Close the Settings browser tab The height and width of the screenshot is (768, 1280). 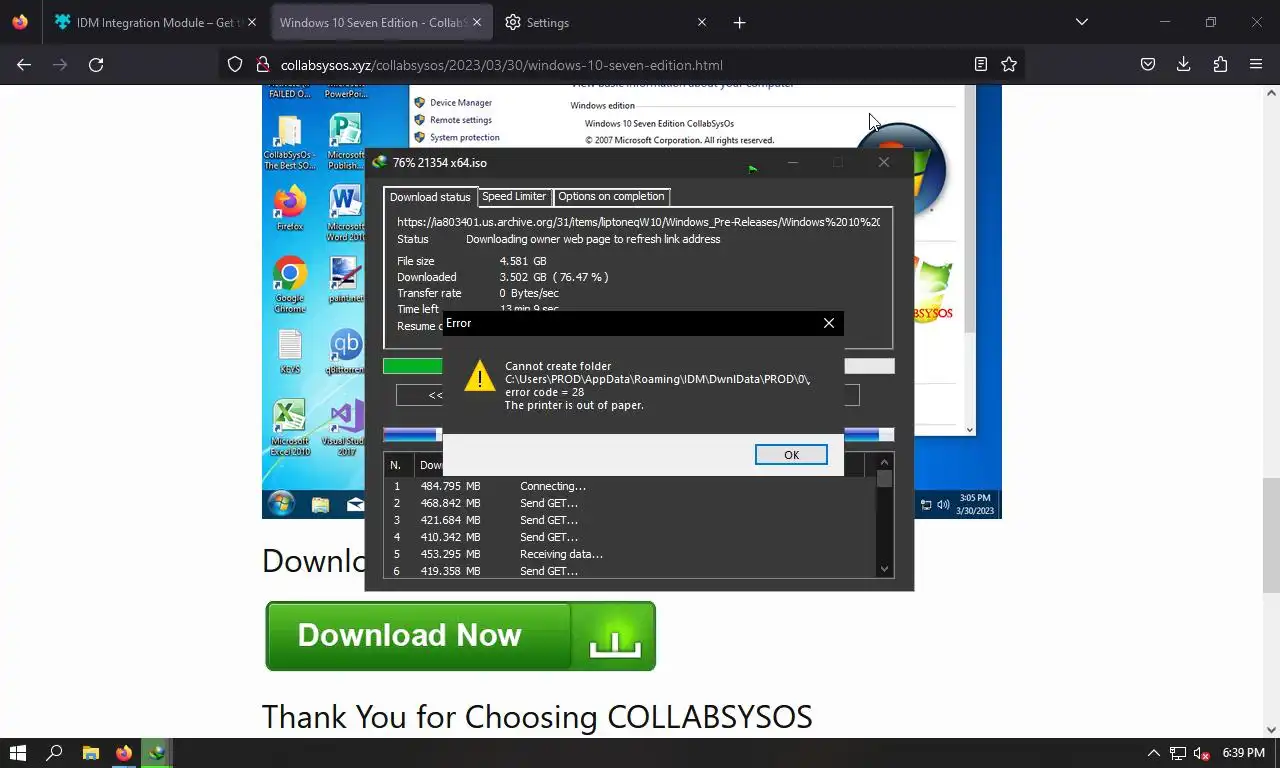coord(701,22)
